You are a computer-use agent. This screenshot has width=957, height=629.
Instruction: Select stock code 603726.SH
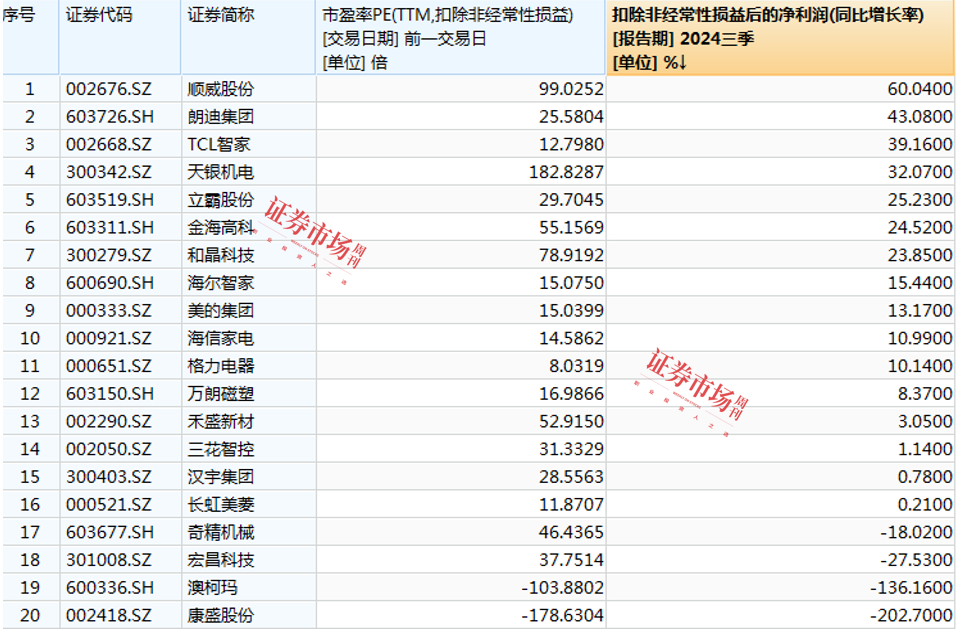[x=110, y=117]
